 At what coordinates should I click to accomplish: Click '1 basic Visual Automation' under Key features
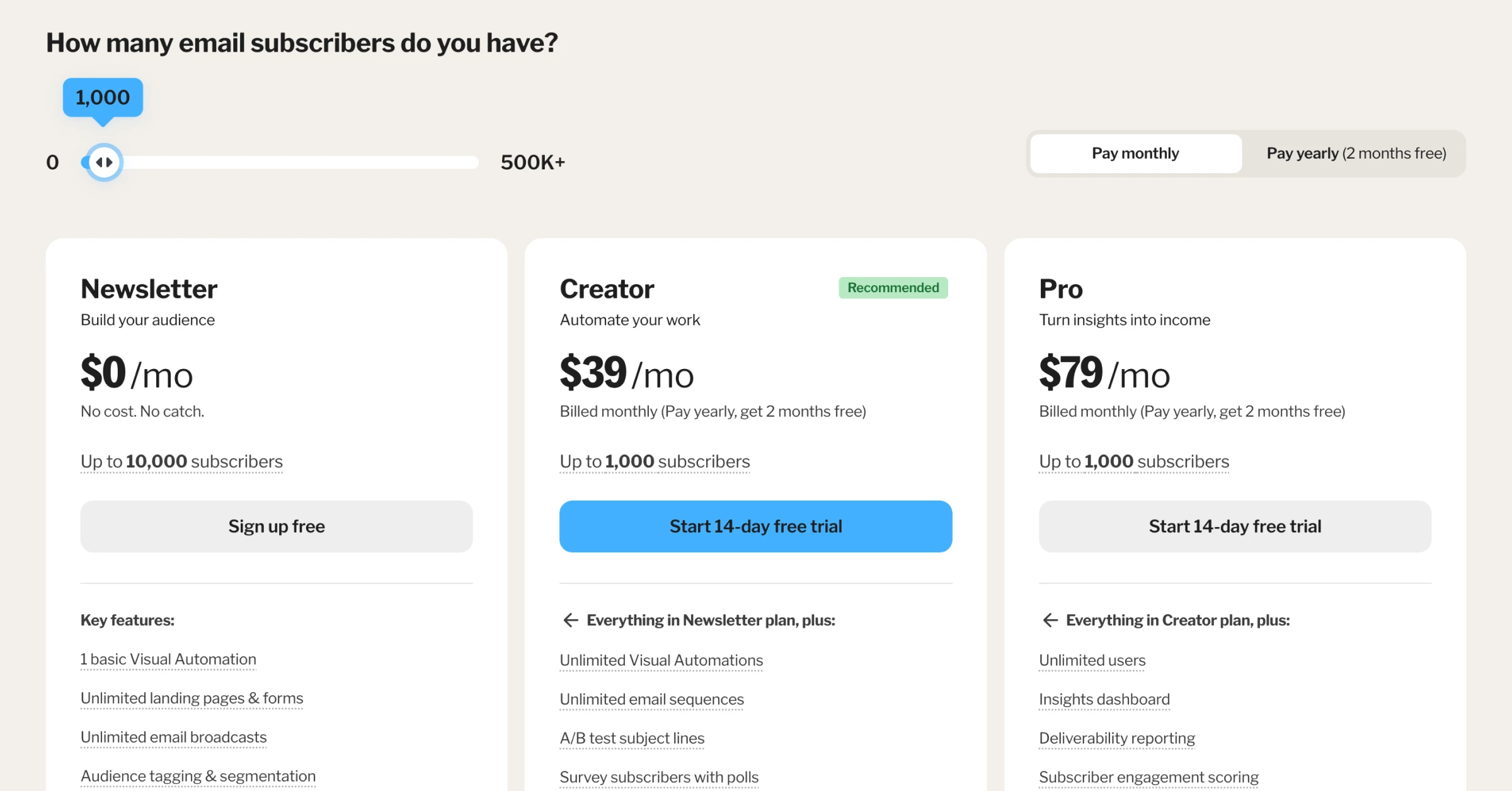(168, 659)
